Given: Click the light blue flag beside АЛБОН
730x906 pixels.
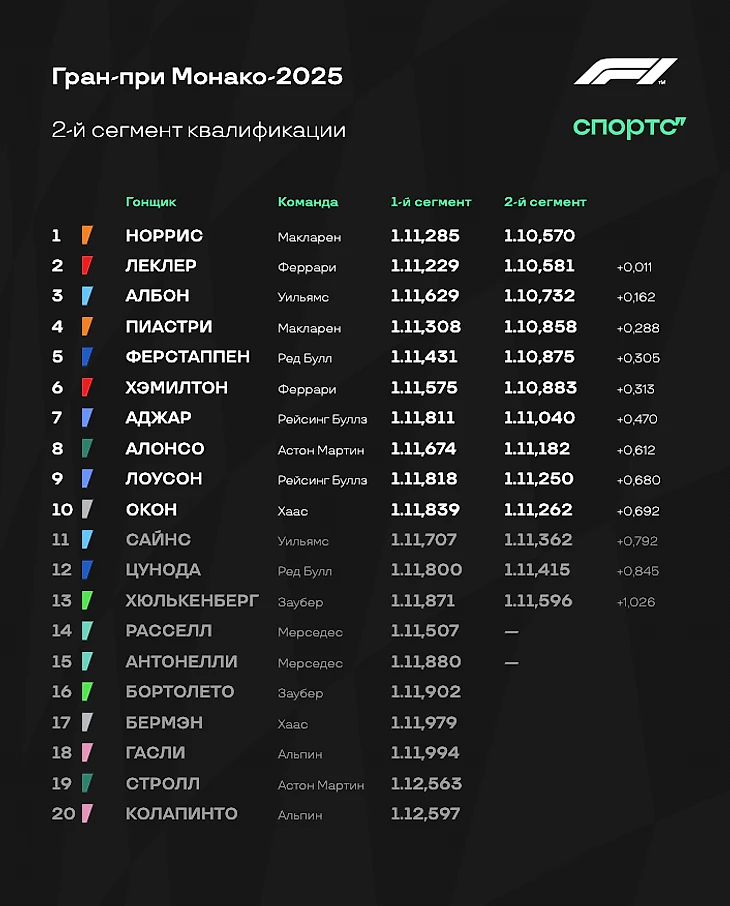Looking at the screenshot, I should [87, 296].
